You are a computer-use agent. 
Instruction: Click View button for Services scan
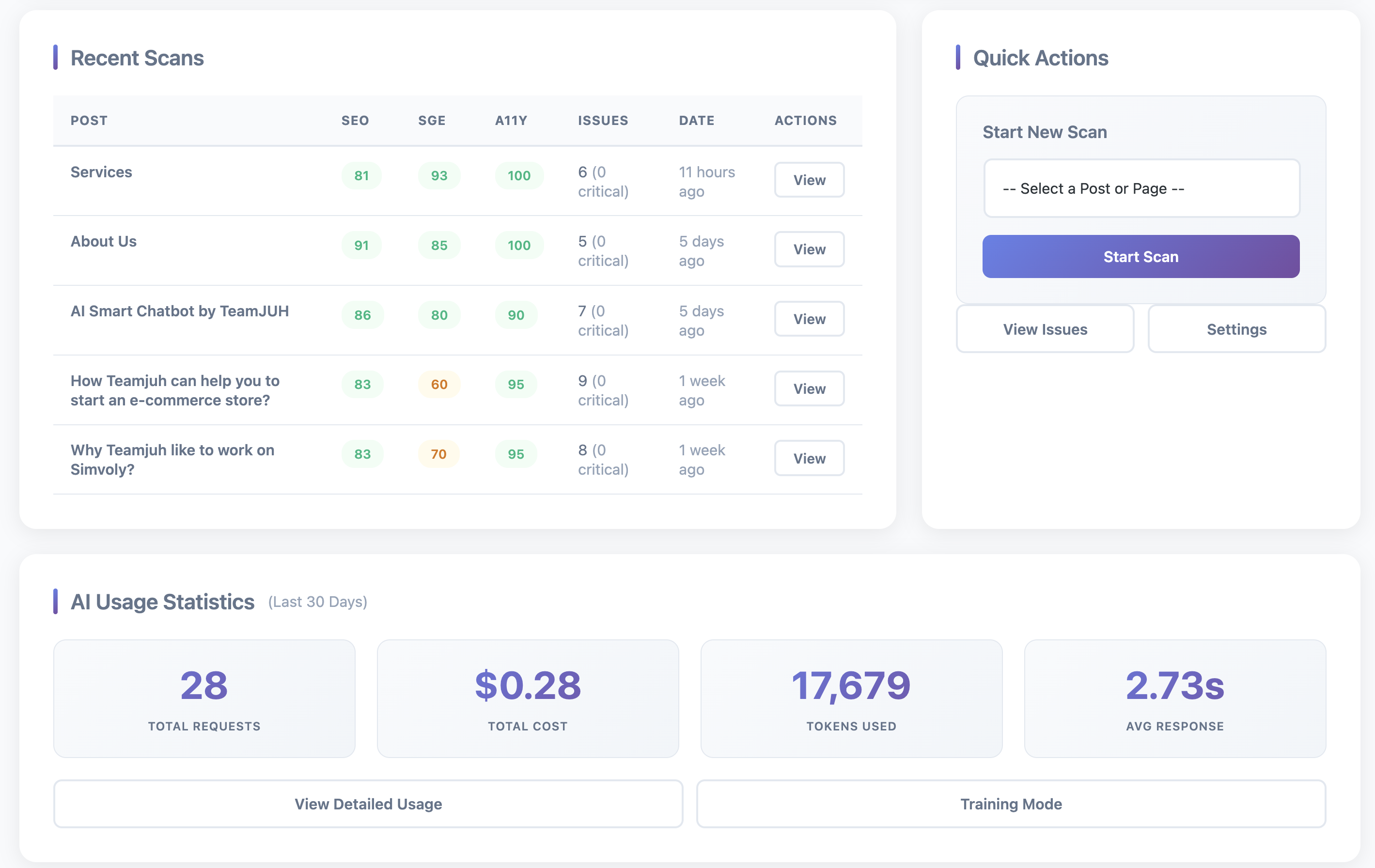809,180
